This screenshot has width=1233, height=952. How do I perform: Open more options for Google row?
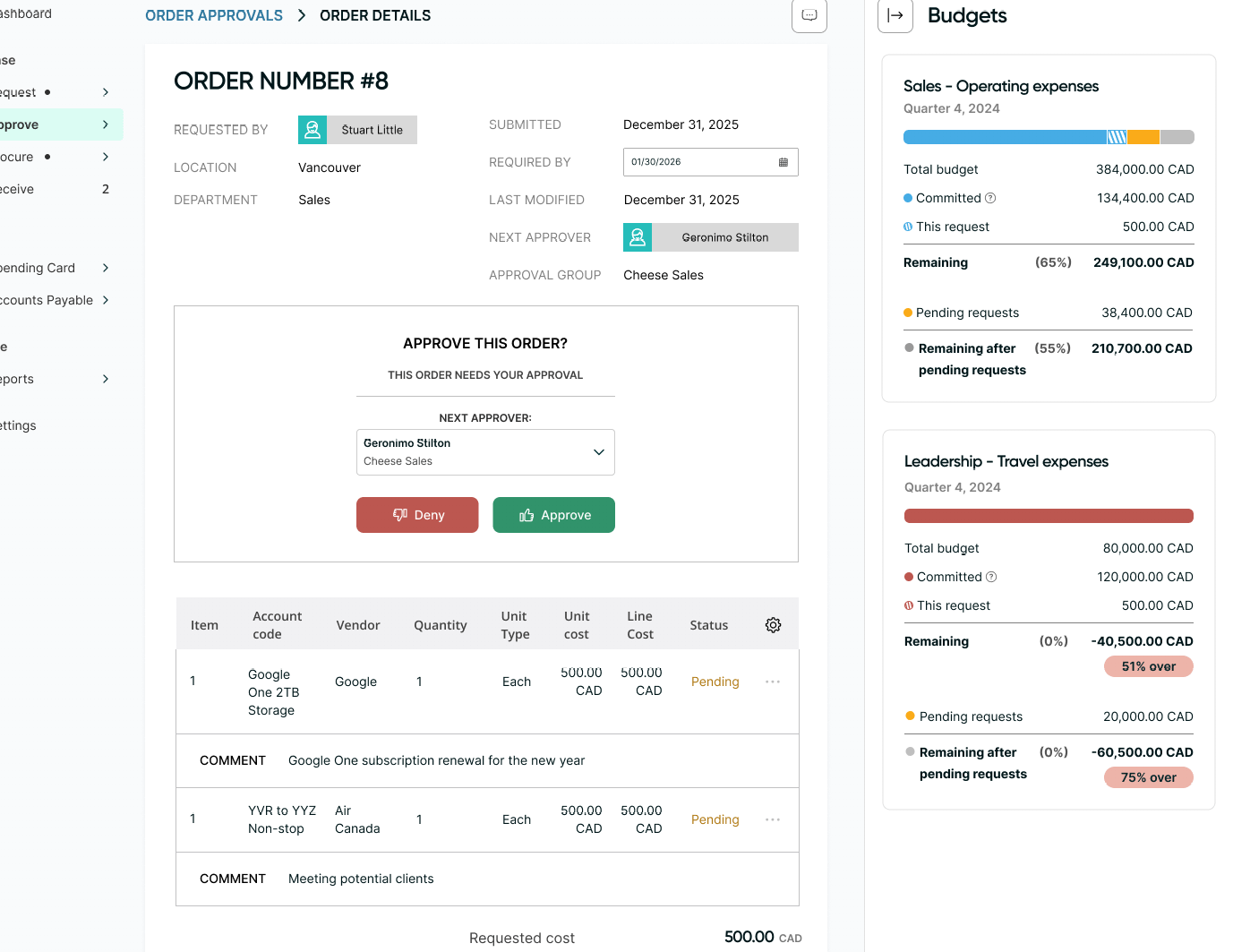773,682
